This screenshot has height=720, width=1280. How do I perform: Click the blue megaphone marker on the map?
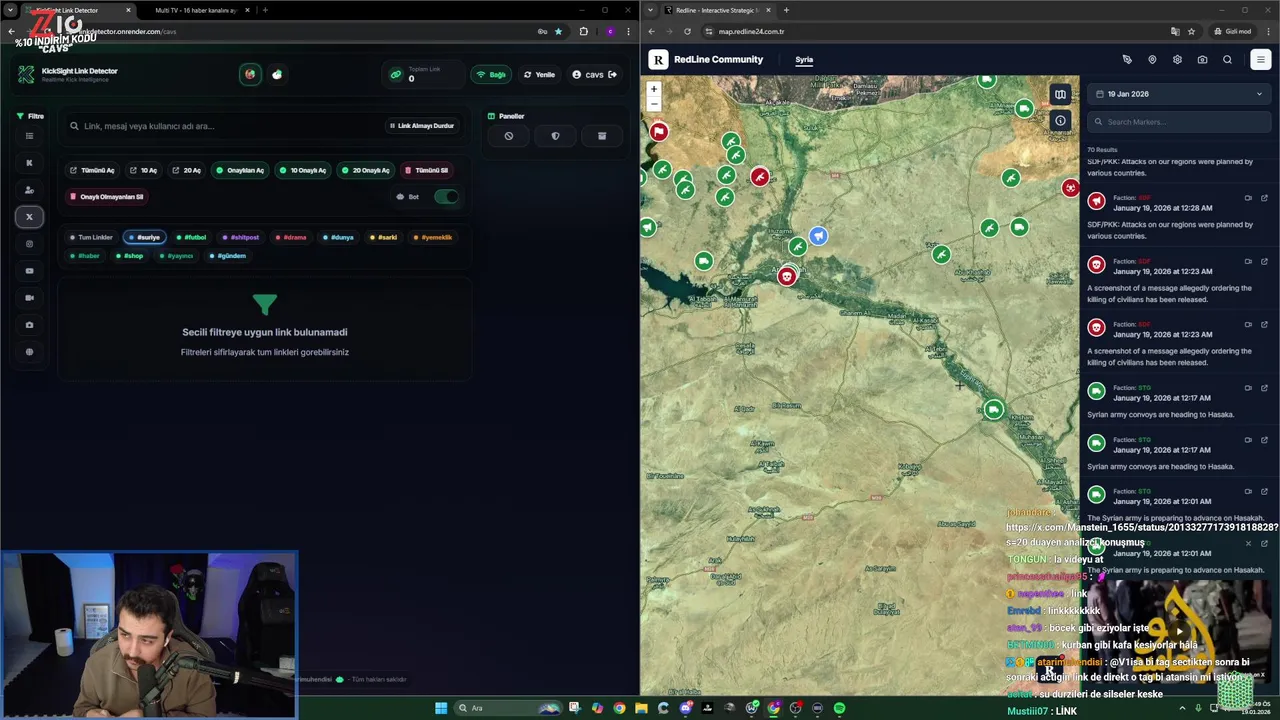(x=818, y=236)
